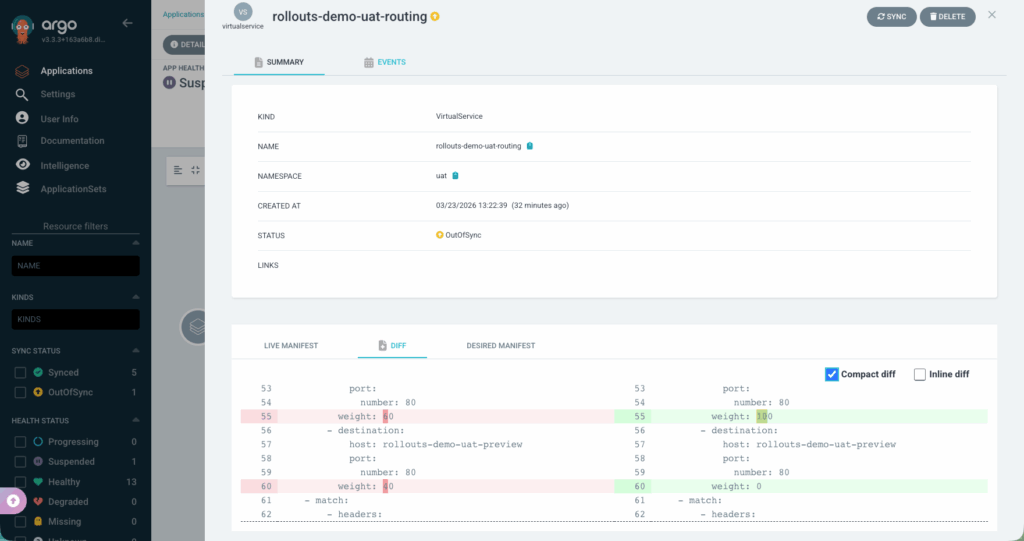The width and height of the screenshot is (1024, 541).
Task: Click the compress/collapse view icon
Action: tap(195, 170)
